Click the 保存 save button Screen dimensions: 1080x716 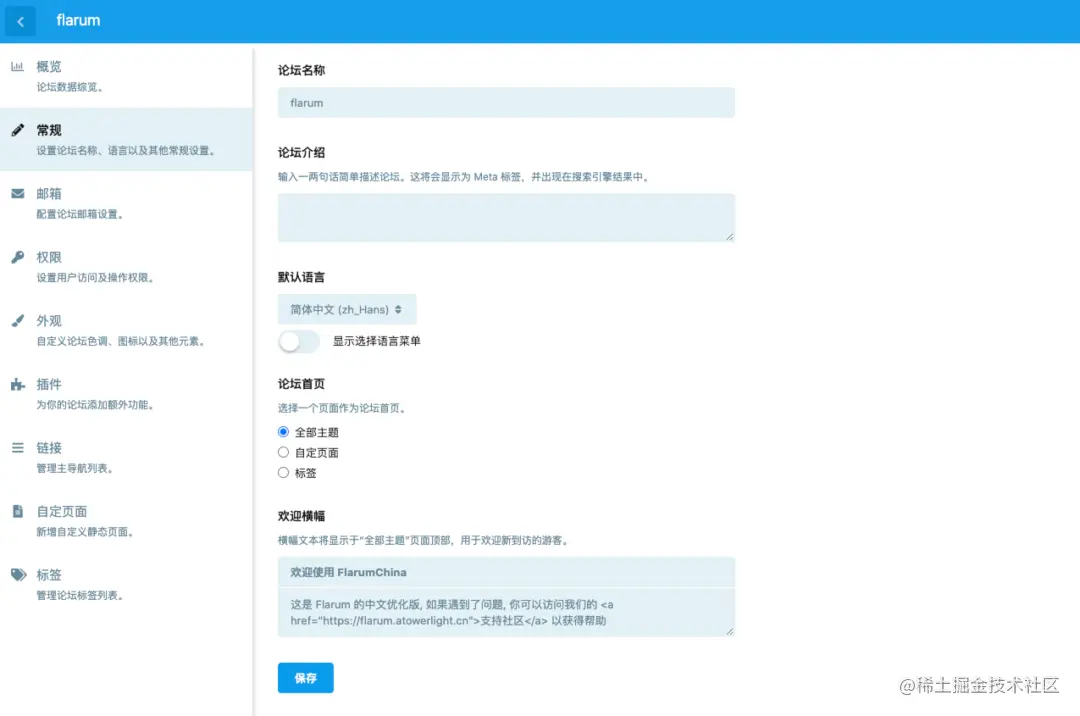click(306, 678)
